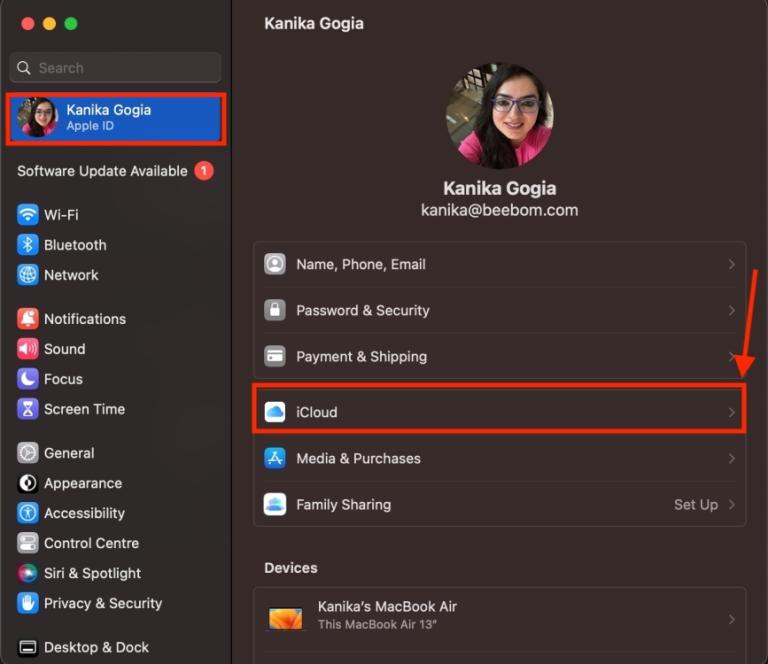
Task: Open Payment & Shipping row
Action: 500,356
